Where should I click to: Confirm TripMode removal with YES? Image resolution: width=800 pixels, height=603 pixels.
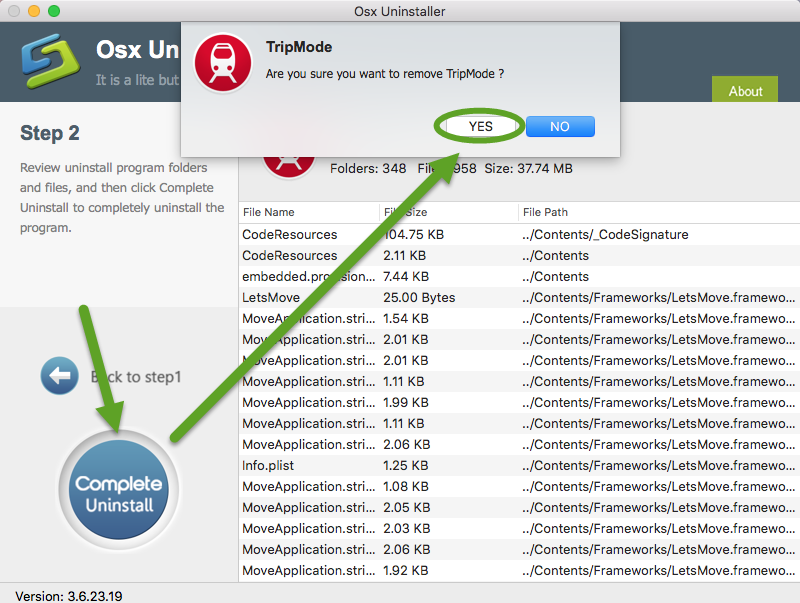coord(478,126)
